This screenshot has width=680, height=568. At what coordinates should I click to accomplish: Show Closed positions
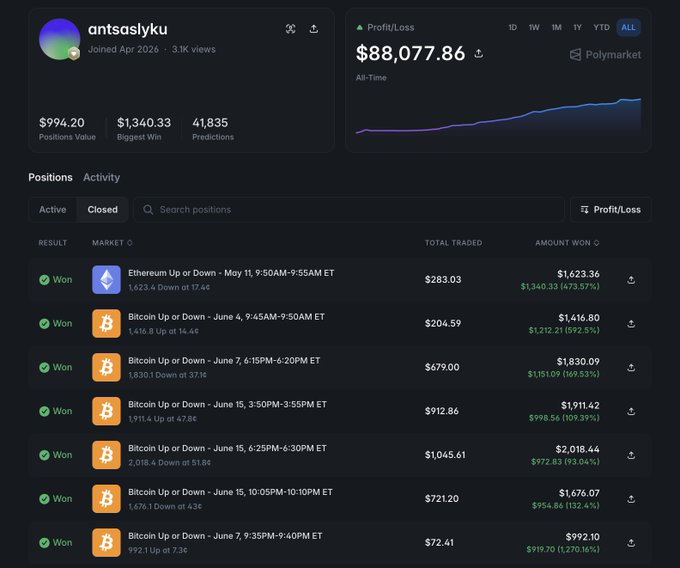[102, 209]
